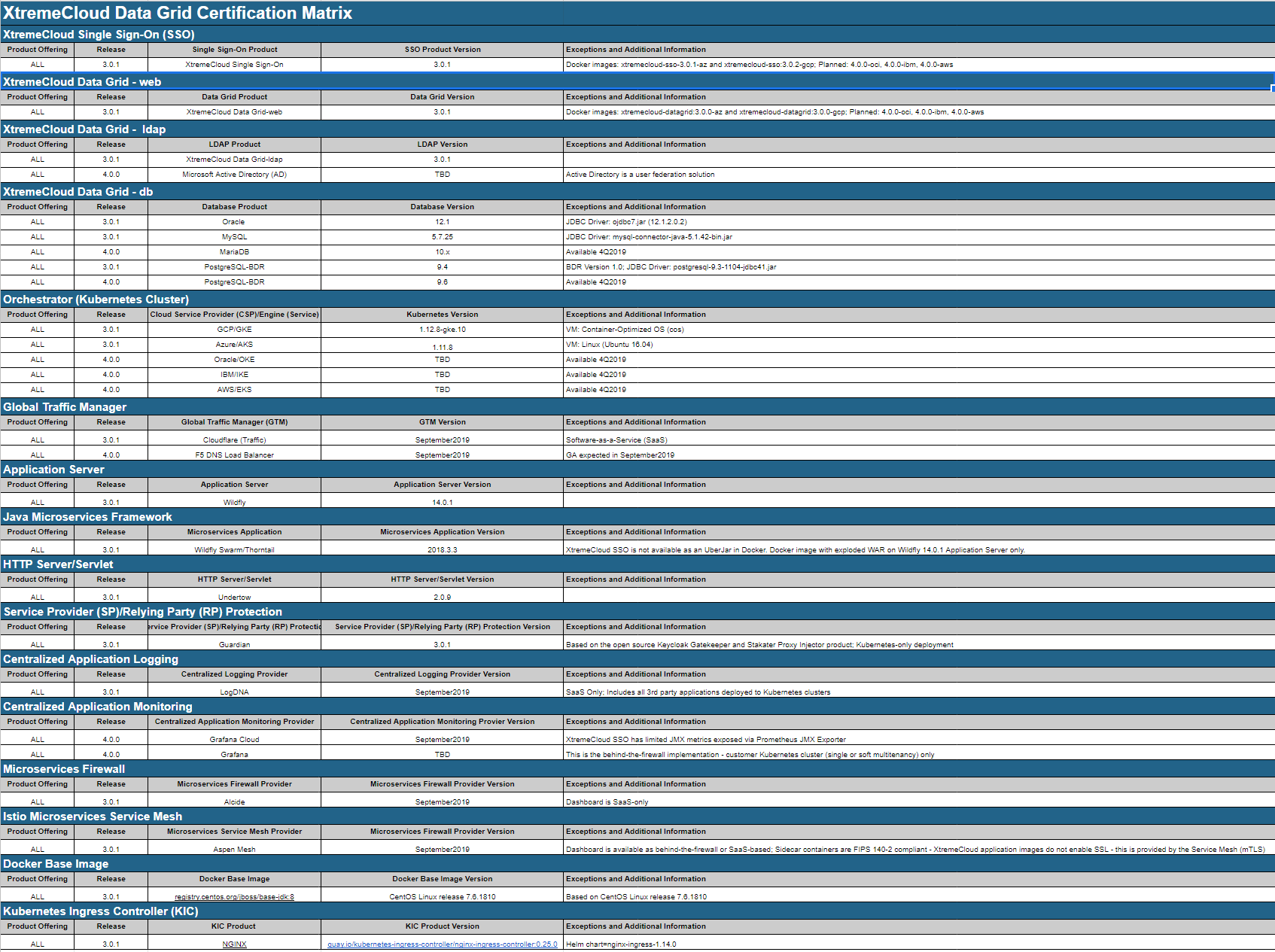Click the 'Kubernetes Version' column header
Screen dimensions: 1275x952
coord(443,315)
